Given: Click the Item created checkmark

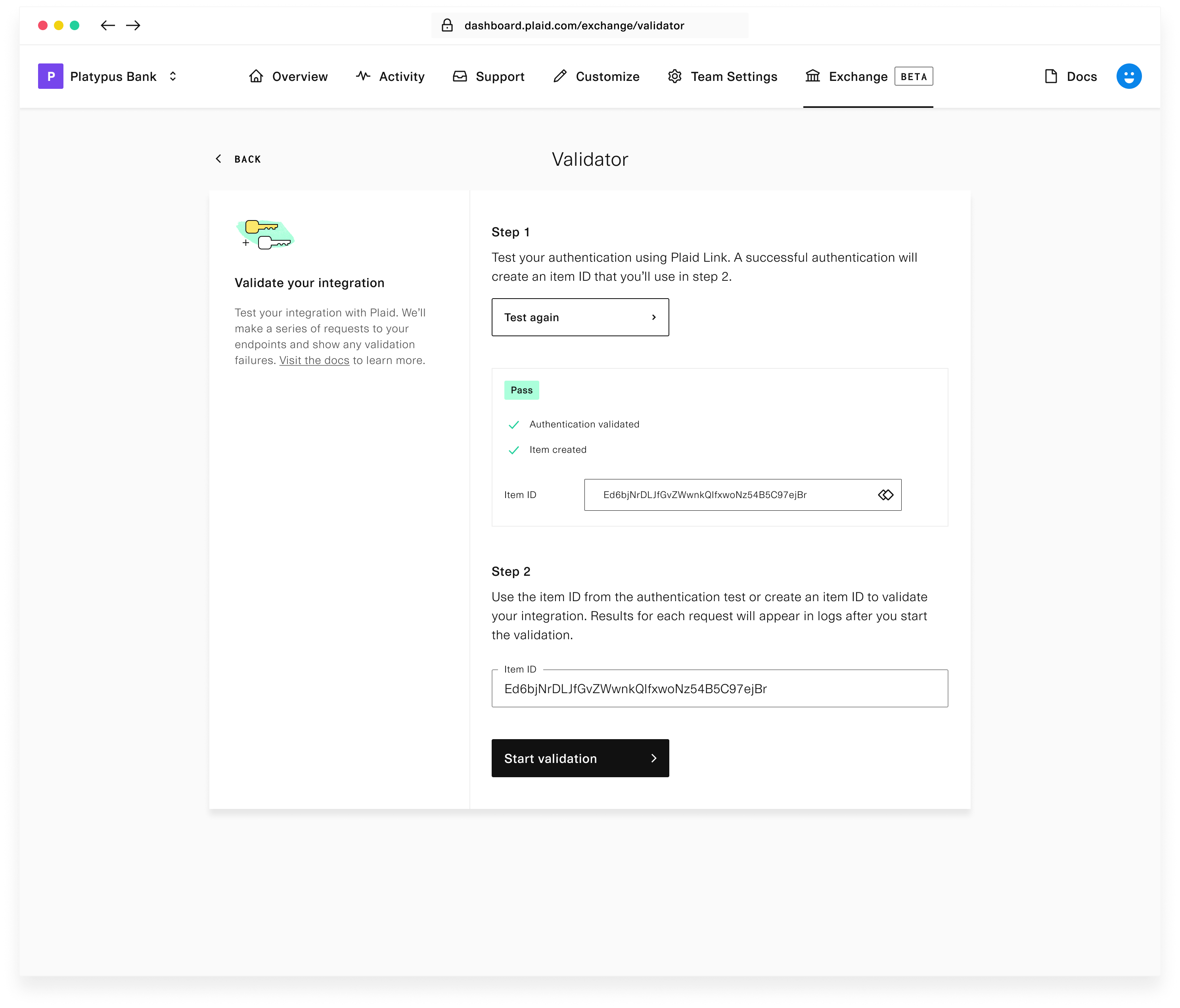Looking at the screenshot, I should (514, 450).
